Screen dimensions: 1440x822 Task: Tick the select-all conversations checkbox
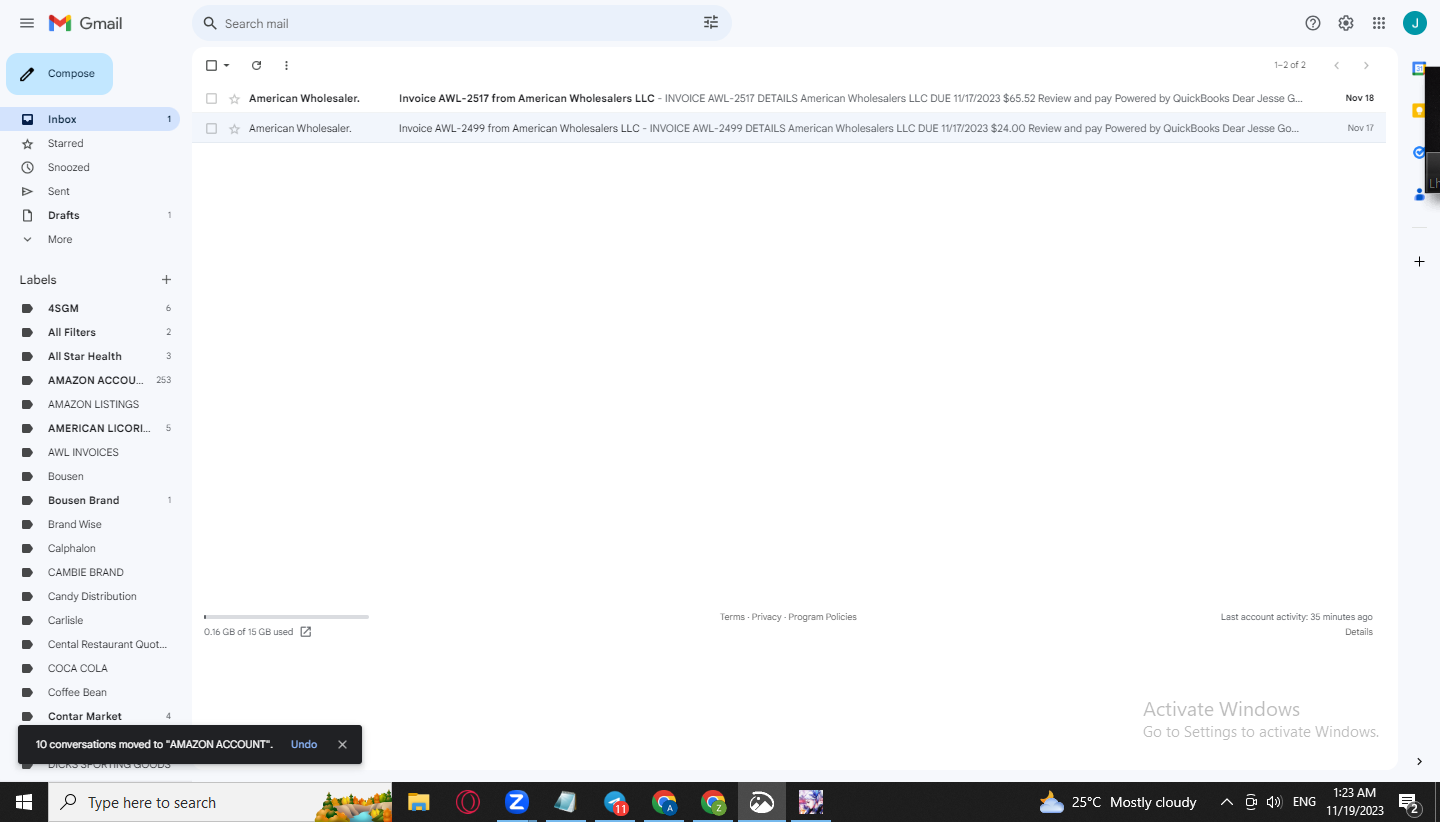211,65
